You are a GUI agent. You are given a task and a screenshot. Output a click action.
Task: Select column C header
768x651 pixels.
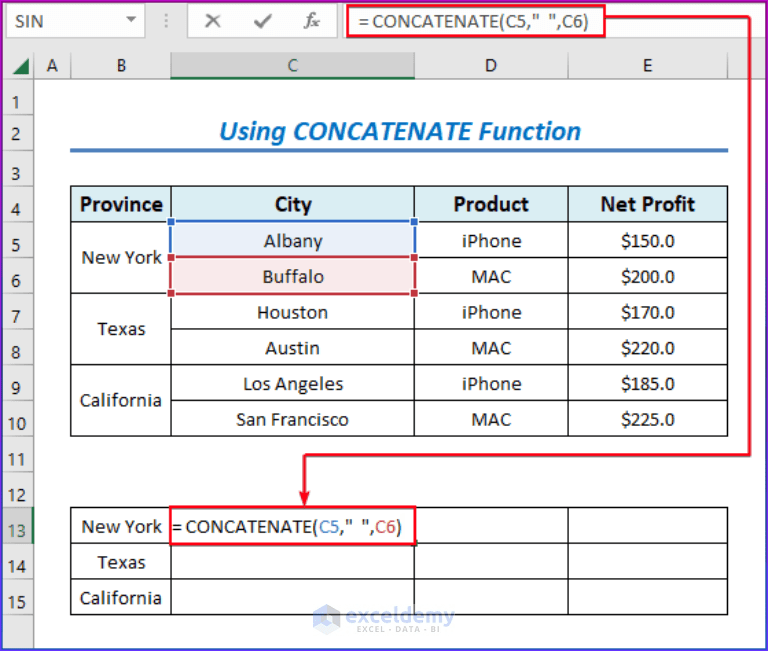292,66
